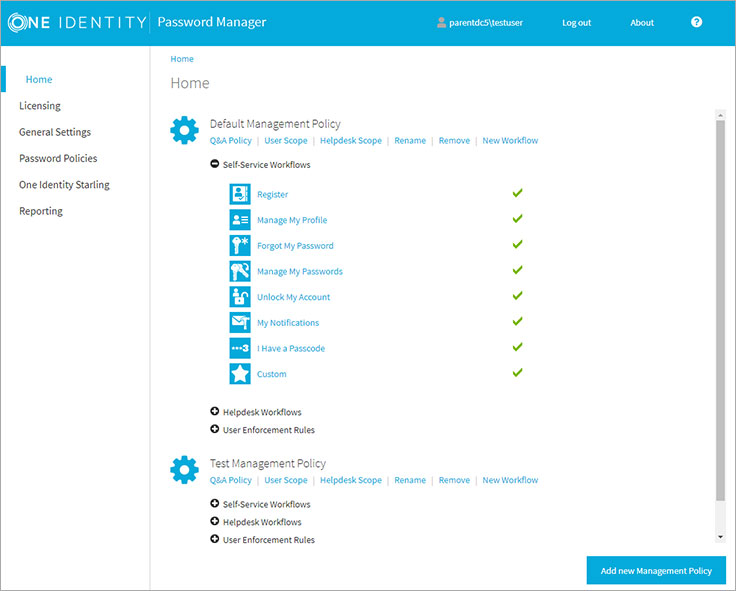Open help via the question mark icon
The image size is (736, 591).
tap(697, 22)
